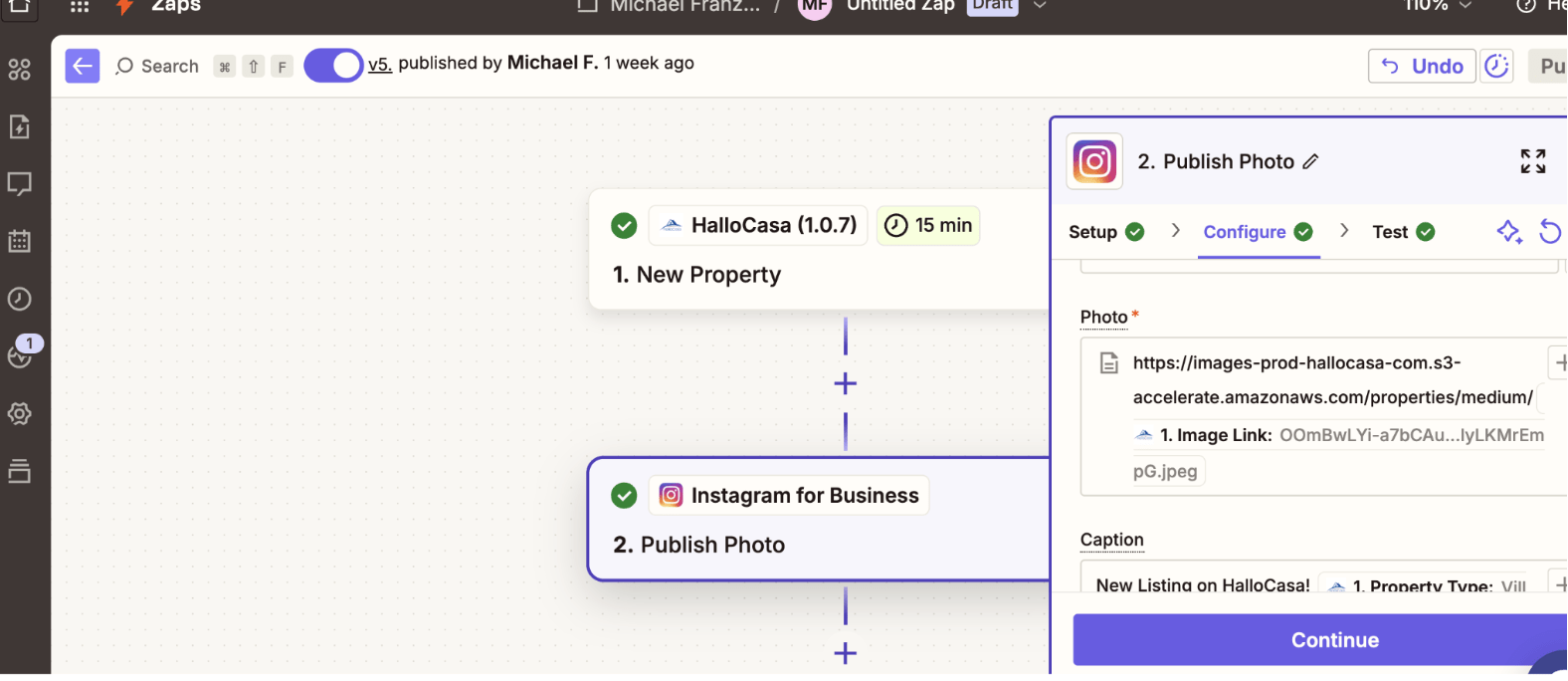The height and width of the screenshot is (681, 1568).
Task: Open the calendar sidebar icon
Action: tap(19, 241)
